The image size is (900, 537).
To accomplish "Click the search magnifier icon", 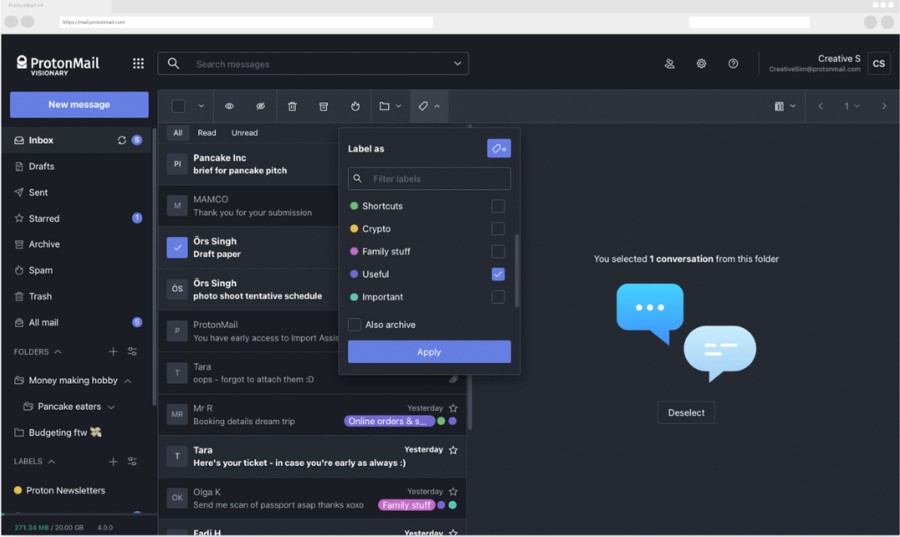I will [173, 64].
